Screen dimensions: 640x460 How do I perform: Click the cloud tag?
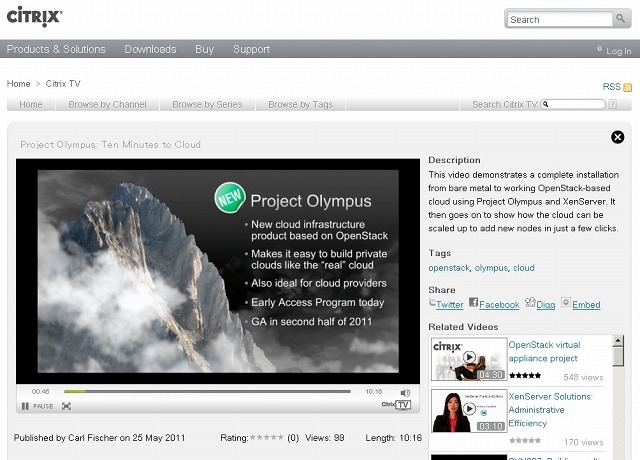pyautogui.click(x=524, y=268)
